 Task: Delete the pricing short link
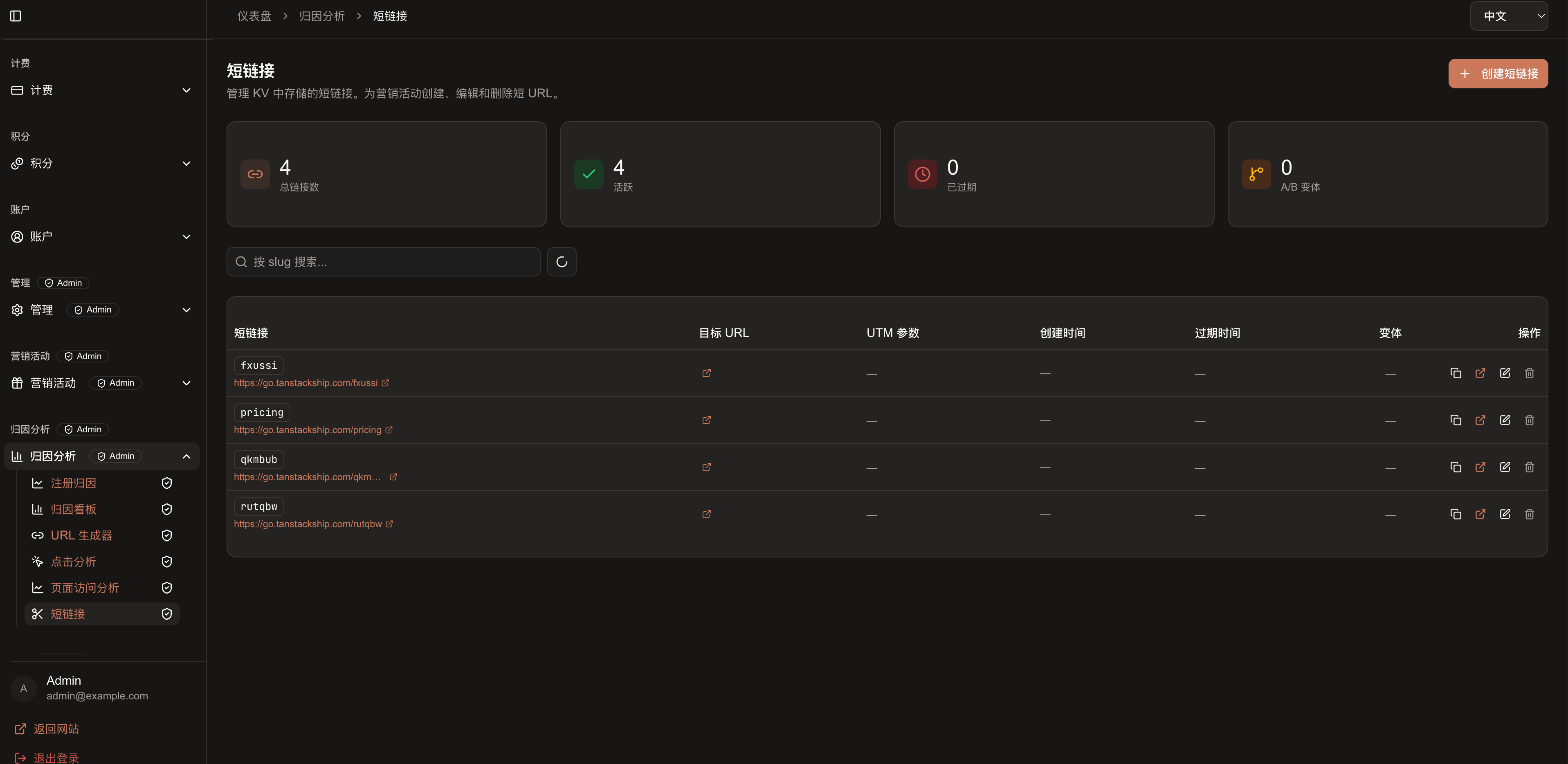[1529, 420]
